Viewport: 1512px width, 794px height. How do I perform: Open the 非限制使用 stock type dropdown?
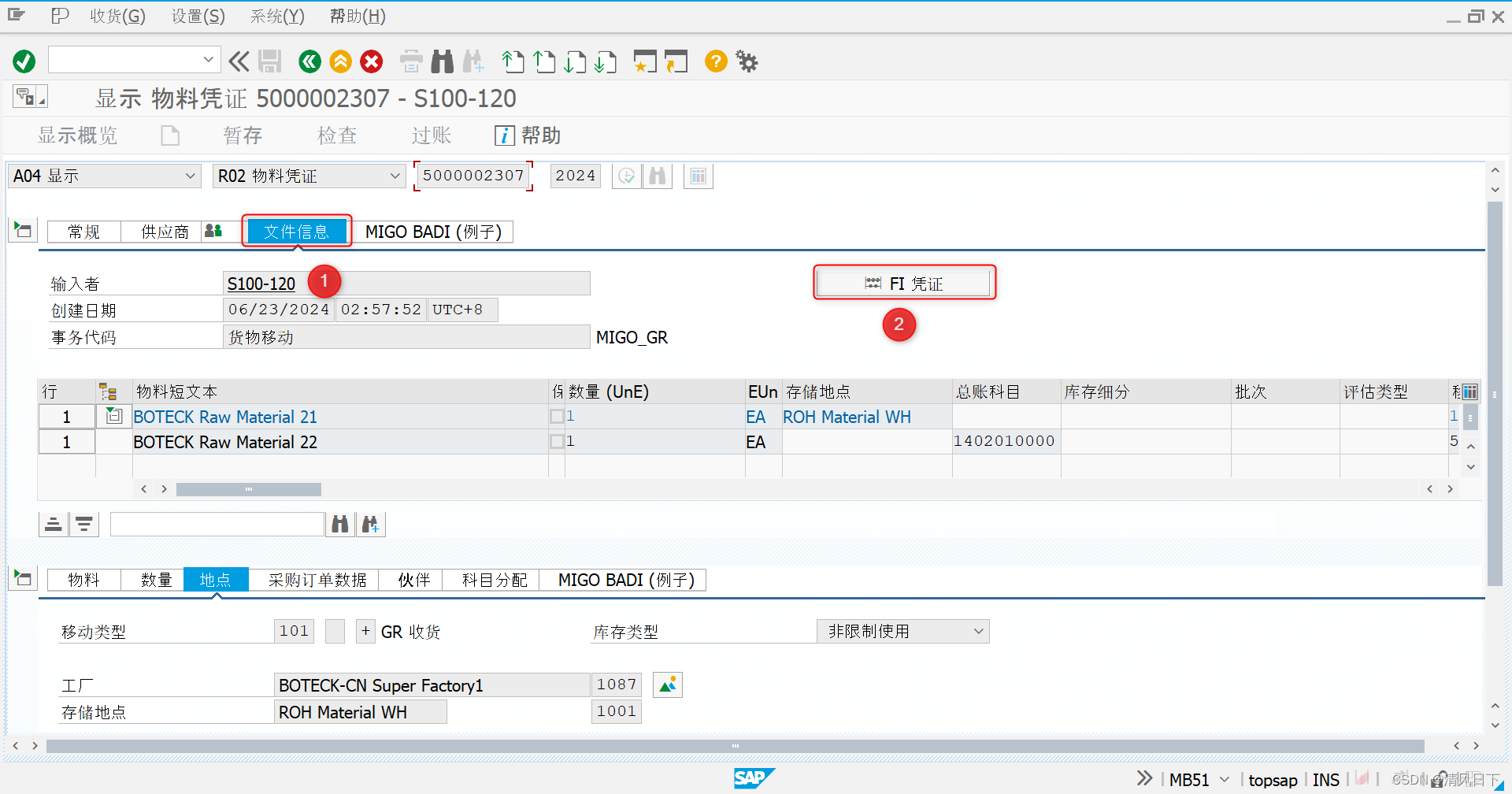tap(978, 631)
